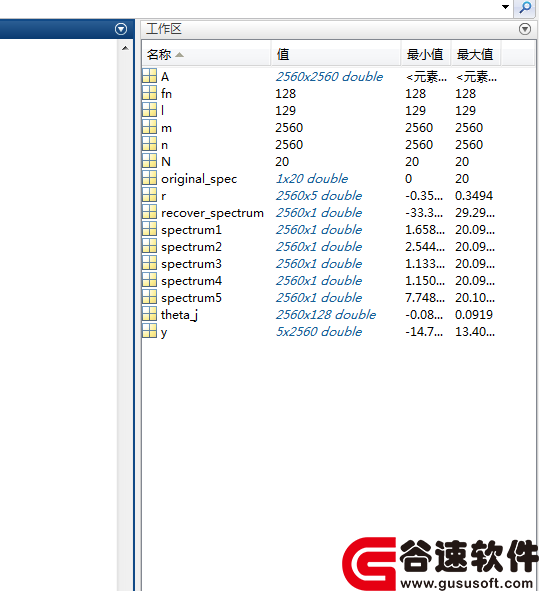Click variable icon for spectrum4
This screenshot has width=539, height=591.
tap(149, 280)
